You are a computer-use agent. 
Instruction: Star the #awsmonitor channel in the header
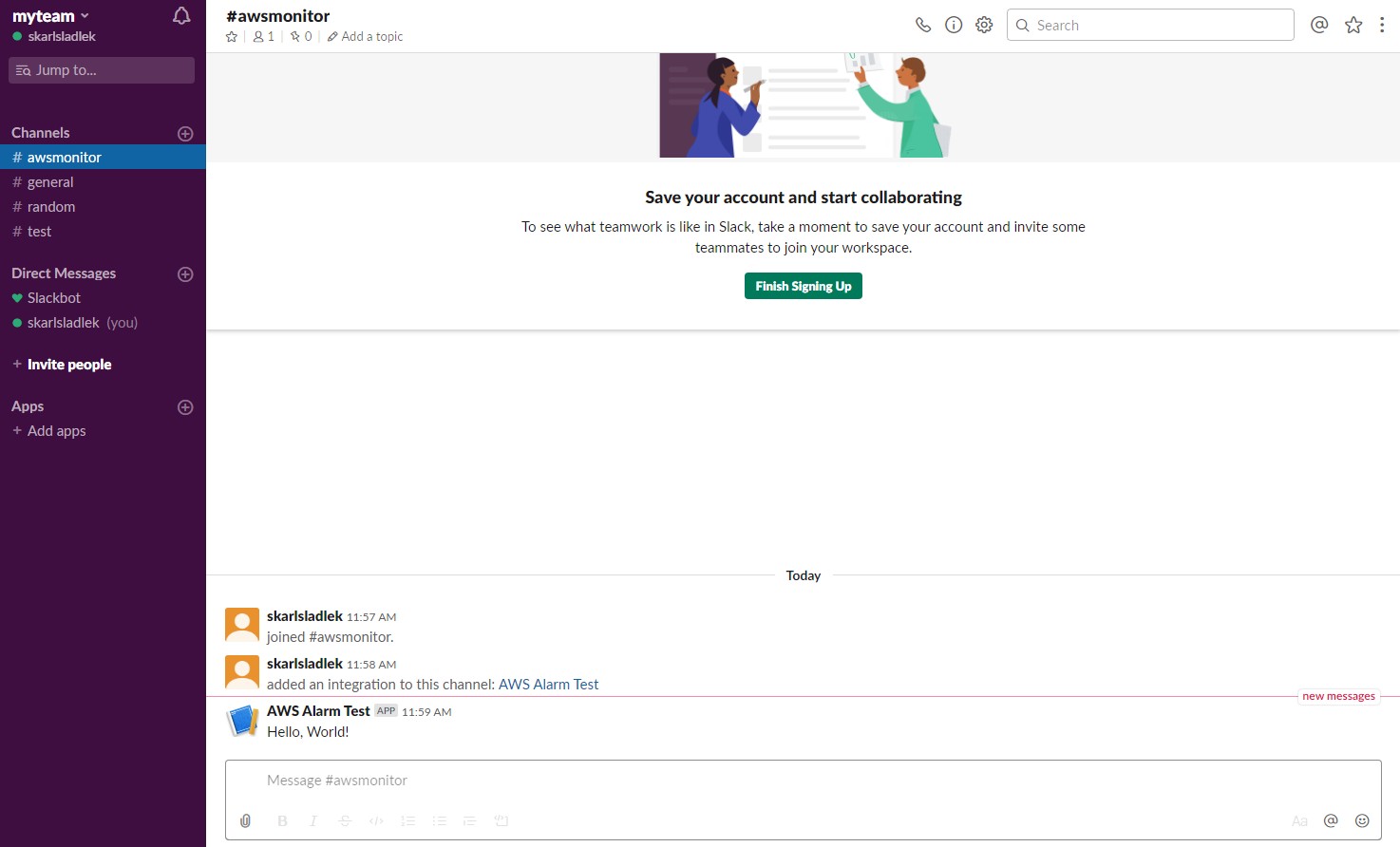coord(232,36)
